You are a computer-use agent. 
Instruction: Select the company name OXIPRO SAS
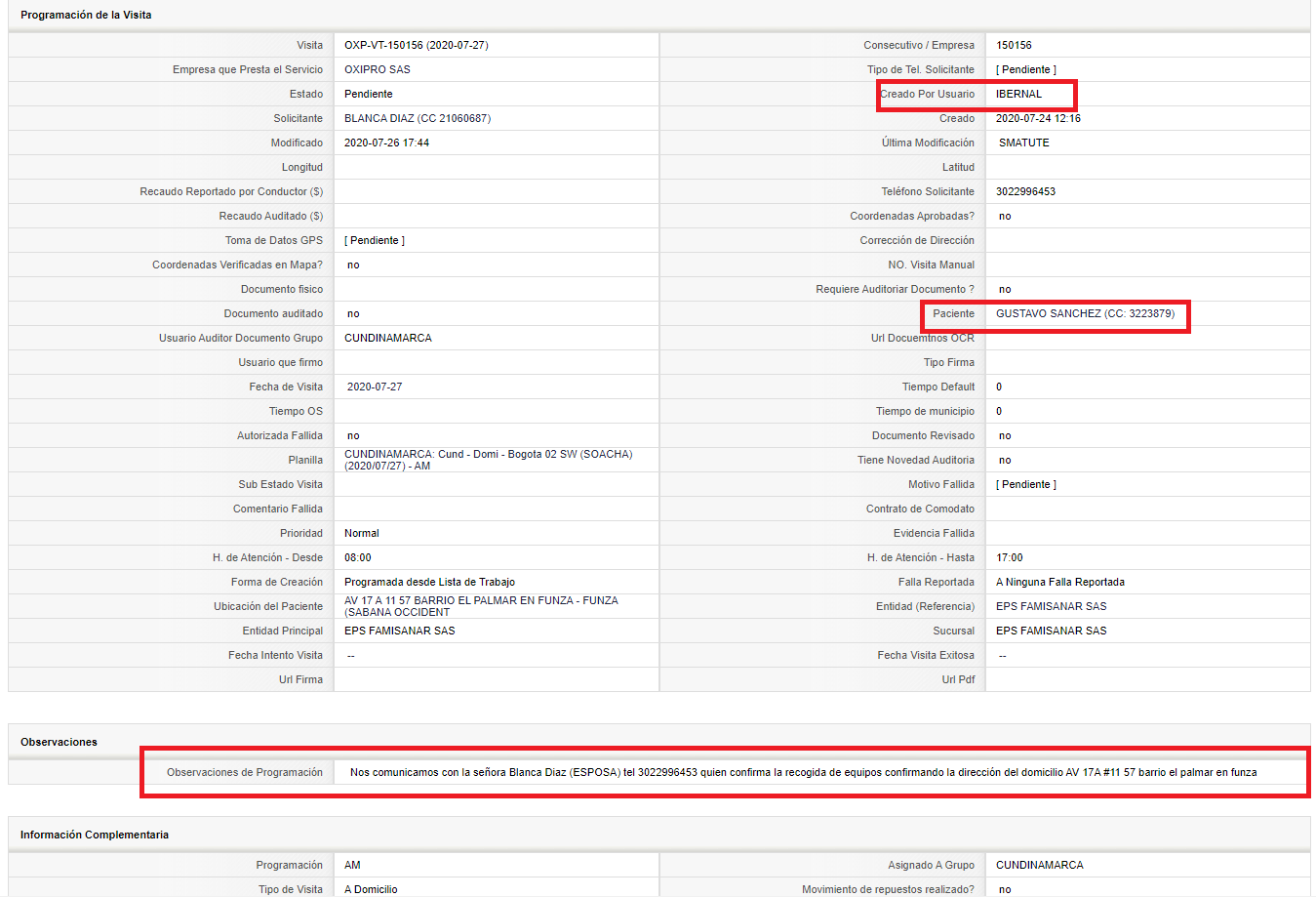[x=378, y=69]
